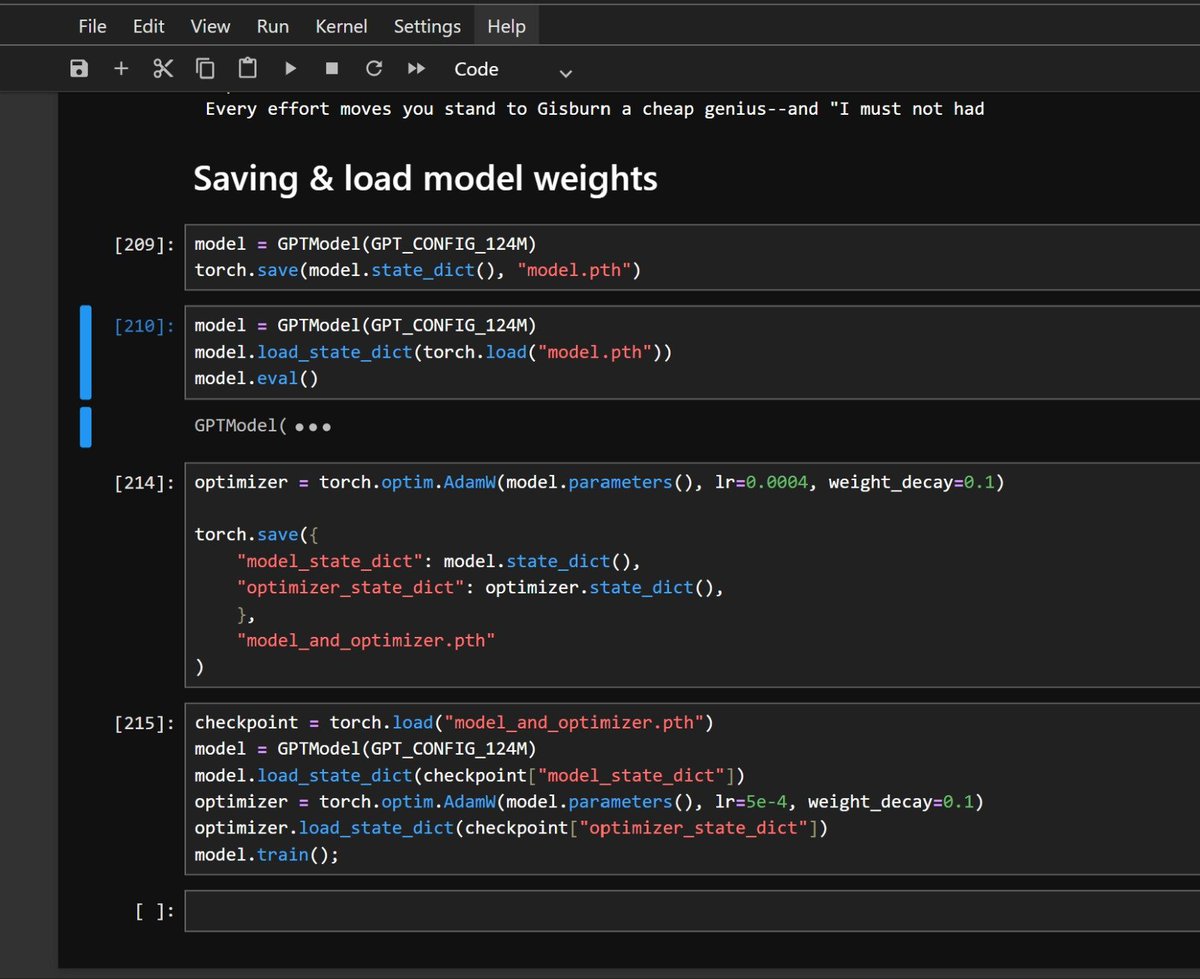Image resolution: width=1200 pixels, height=979 pixels.
Task: Click the checkpoint = torch.load line in cell 215
Action: (x=454, y=722)
